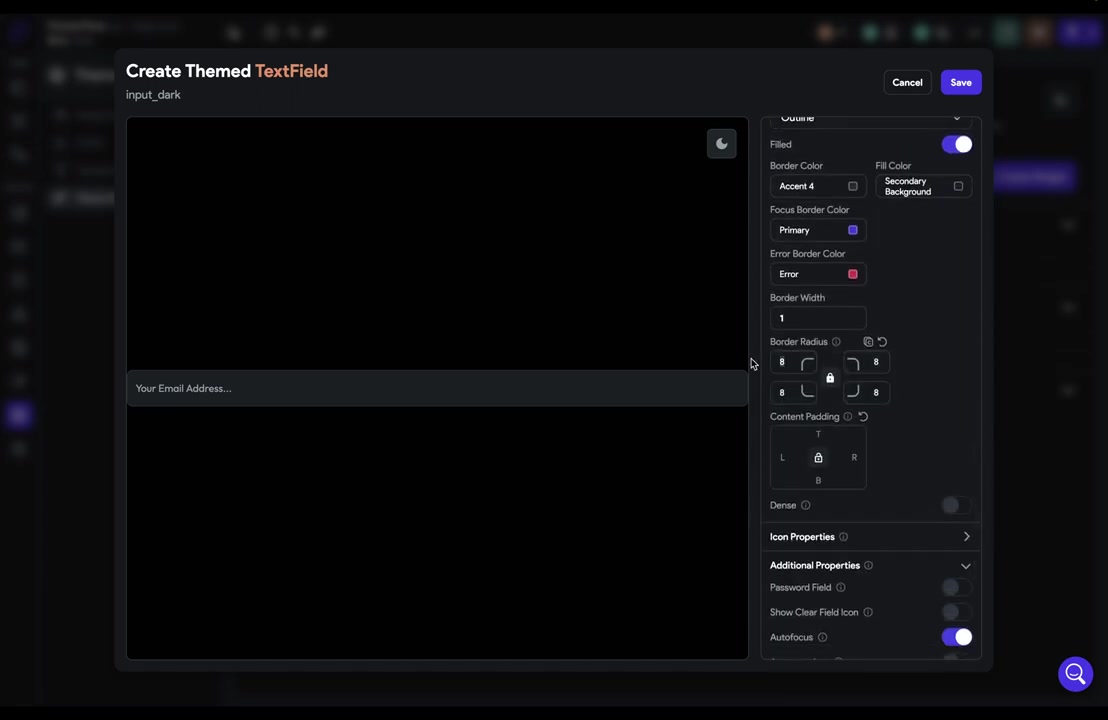Toggle dark mode preview moon icon

tap(721, 143)
